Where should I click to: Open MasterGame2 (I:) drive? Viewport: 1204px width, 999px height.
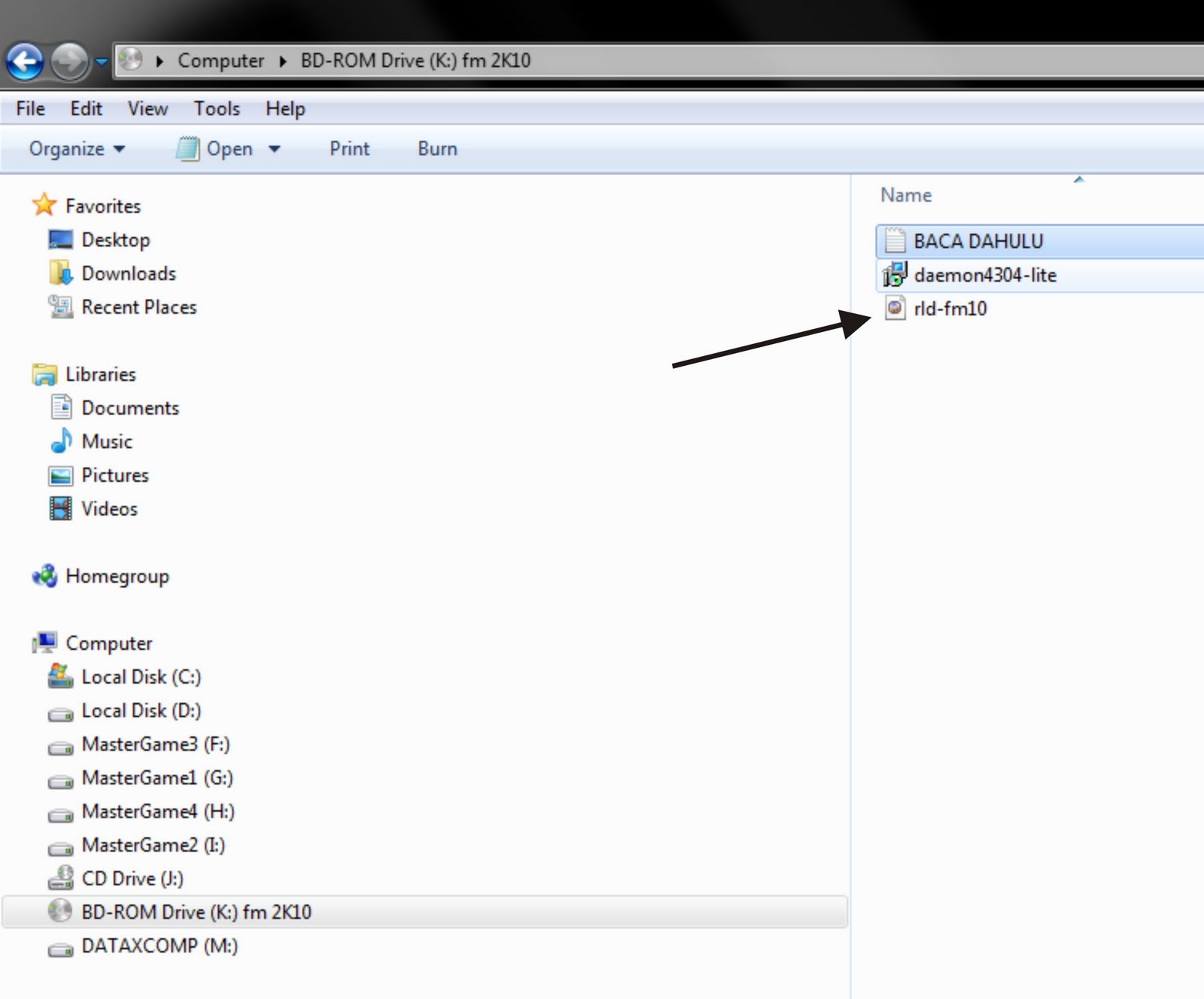[154, 845]
